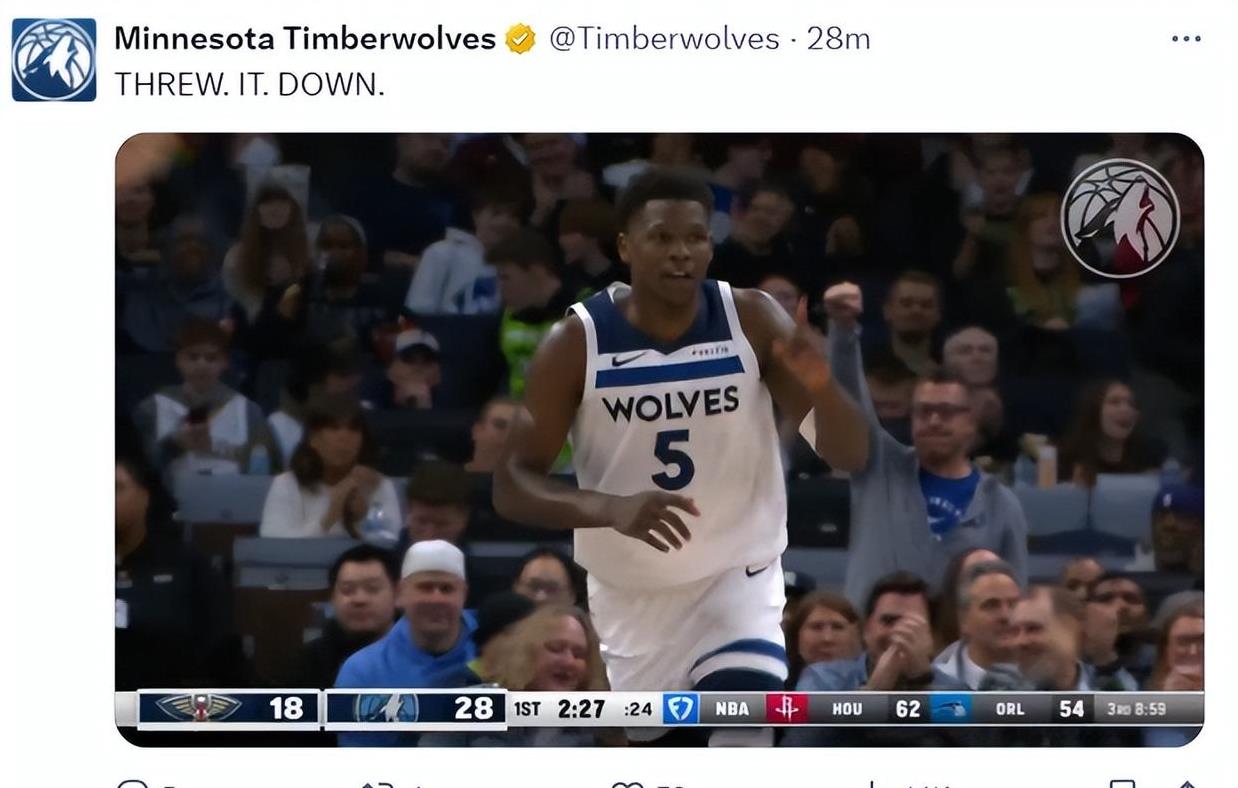Image resolution: width=1238 pixels, height=788 pixels.
Task: Open the 28m timestamp permalink
Action: 838,39
